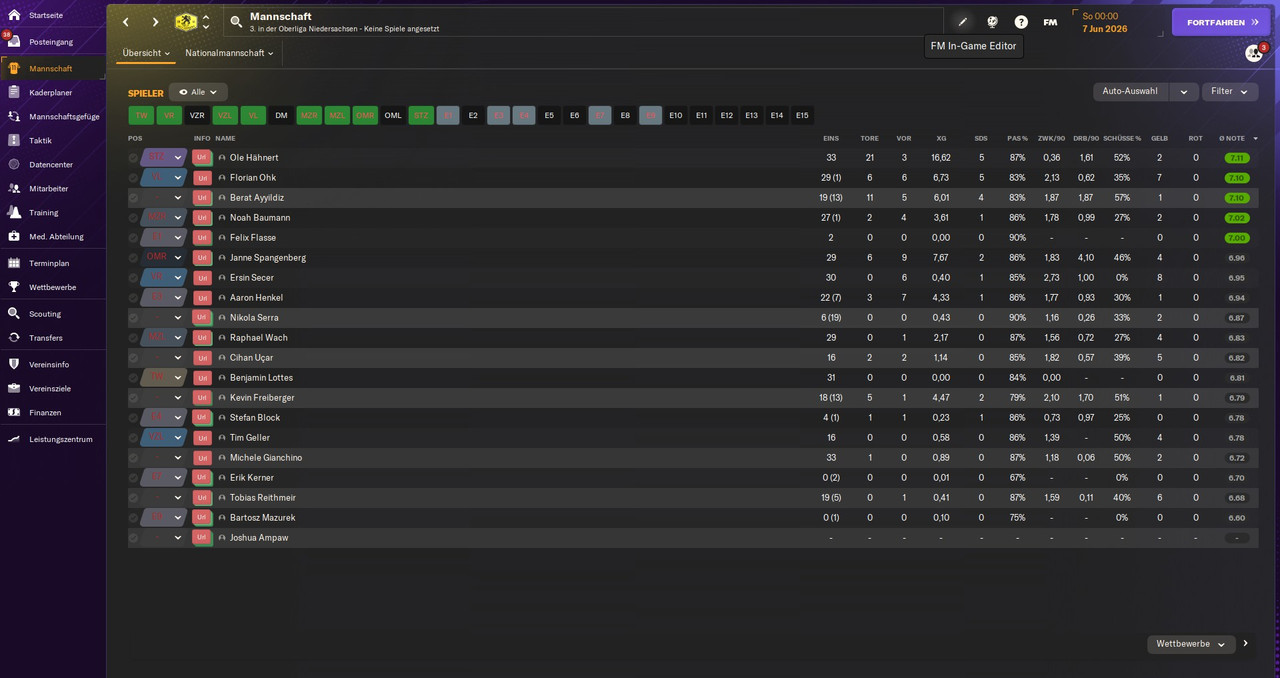Go to Training in sidebar
This screenshot has width=1280, height=678.
tap(43, 212)
